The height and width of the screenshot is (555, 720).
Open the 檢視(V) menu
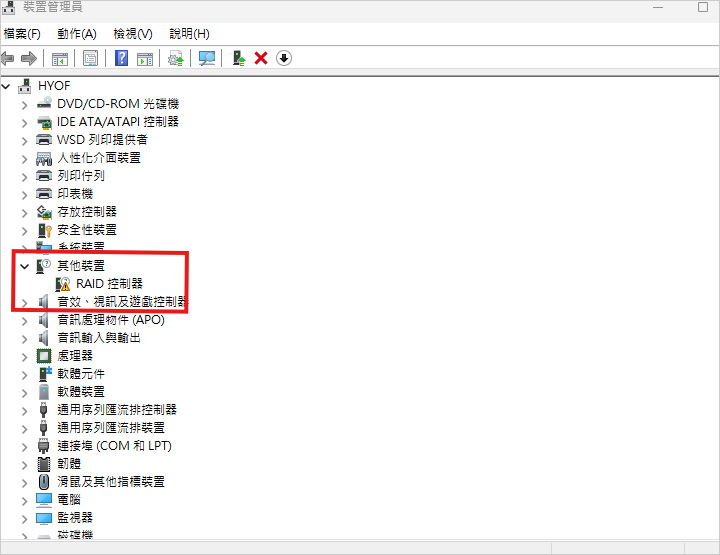133,34
